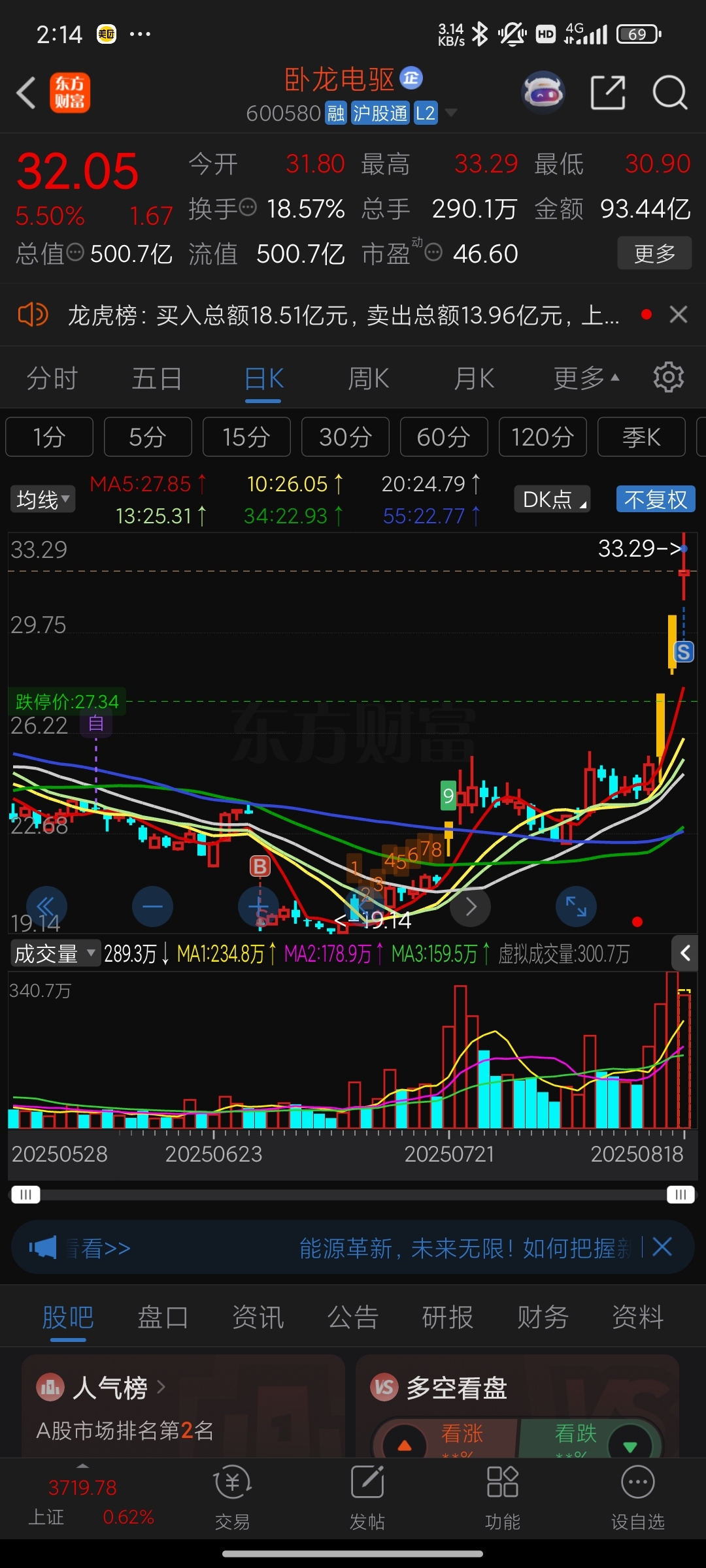The width and height of the screenshot is (706, 1568).
Task: Switch to 公告 tab
Action: 353,1317
